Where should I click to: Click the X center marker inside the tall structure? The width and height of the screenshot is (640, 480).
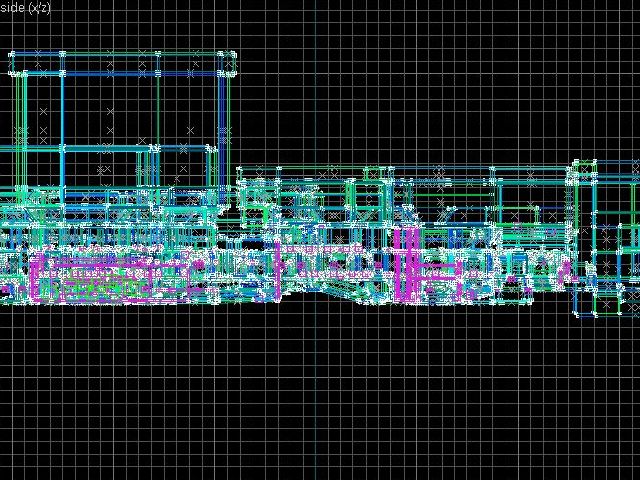(110, 112)
